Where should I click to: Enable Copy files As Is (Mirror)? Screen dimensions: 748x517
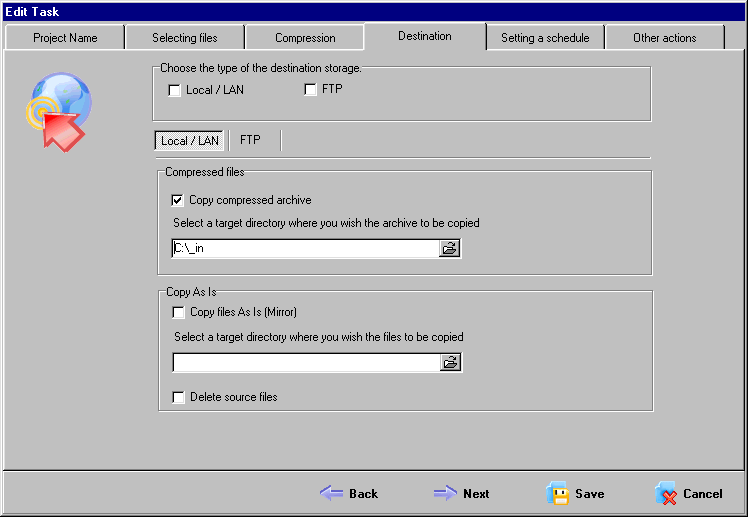point(178,312)
